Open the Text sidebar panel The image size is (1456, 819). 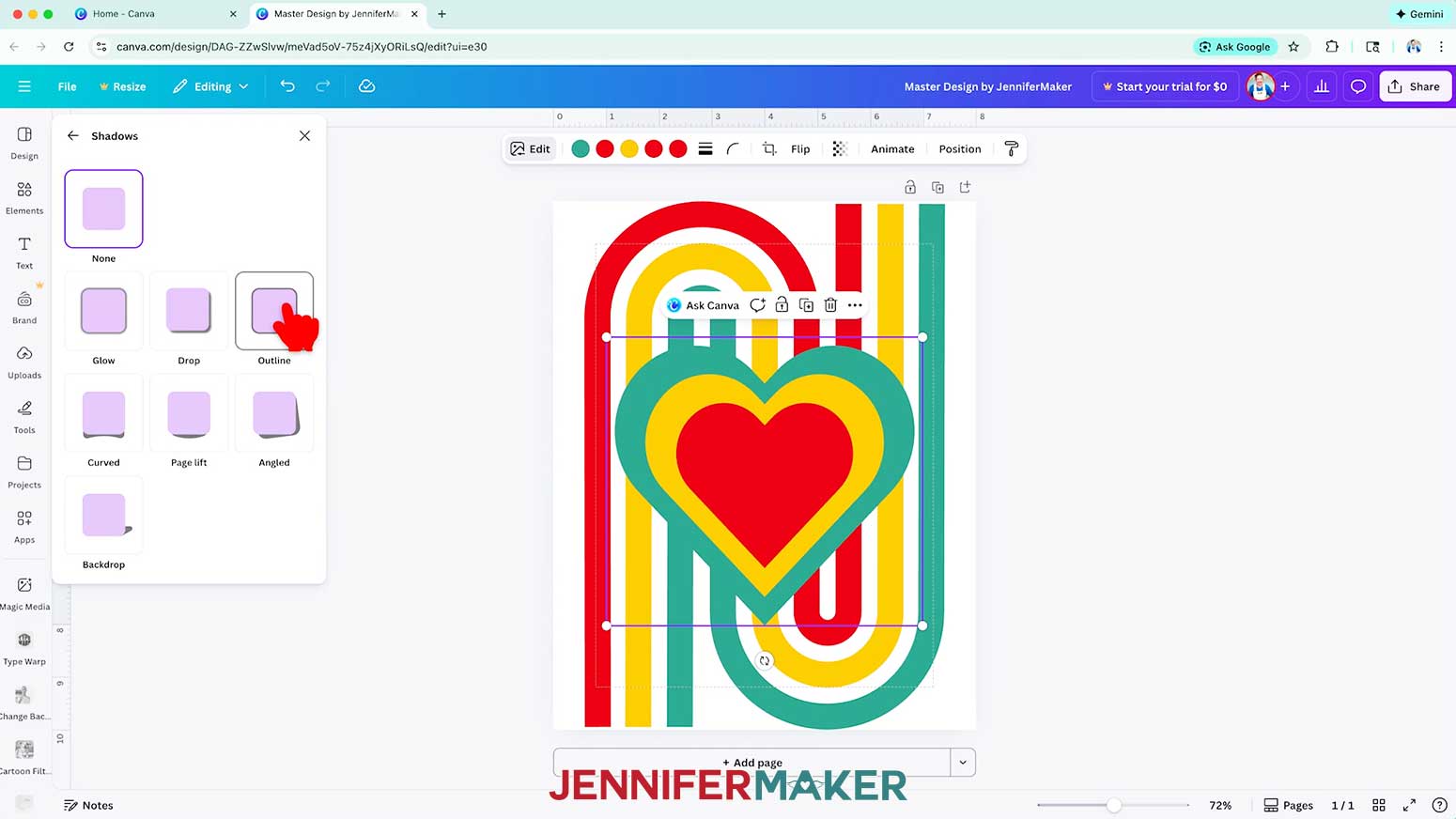(24, 253)
